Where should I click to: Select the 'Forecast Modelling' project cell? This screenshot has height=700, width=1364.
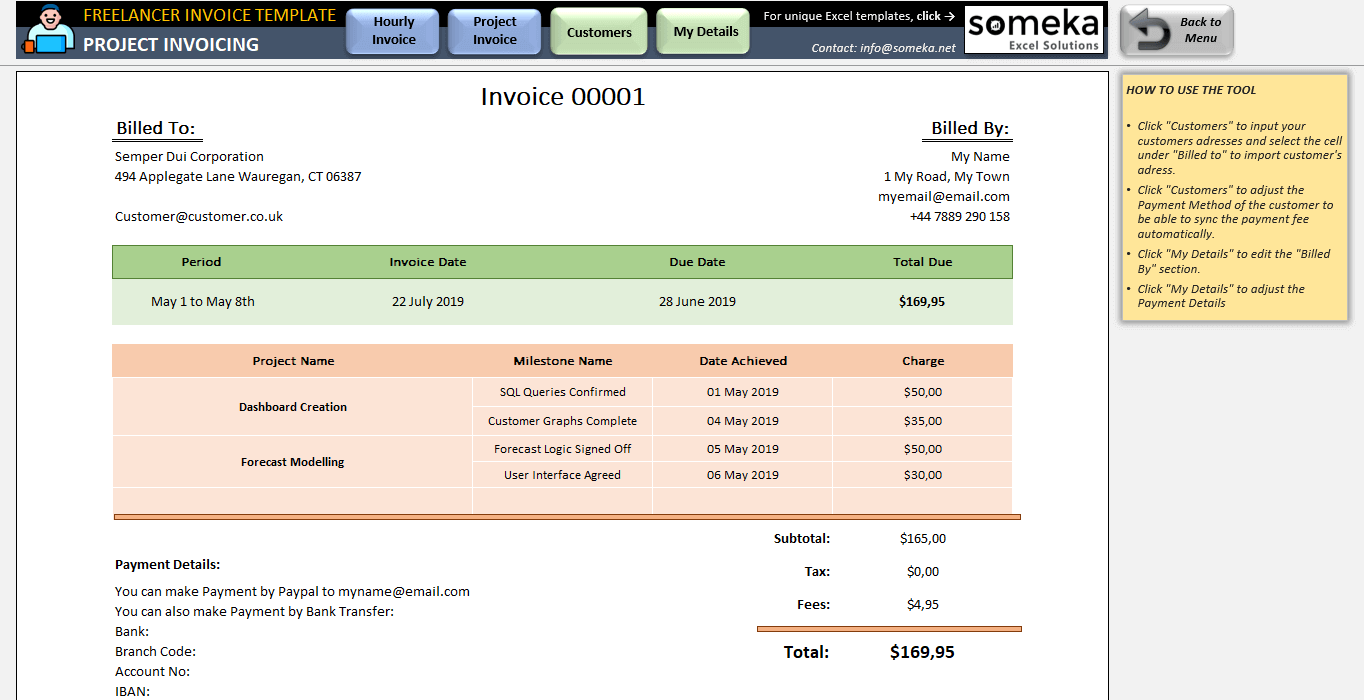(x=293, y=462)
